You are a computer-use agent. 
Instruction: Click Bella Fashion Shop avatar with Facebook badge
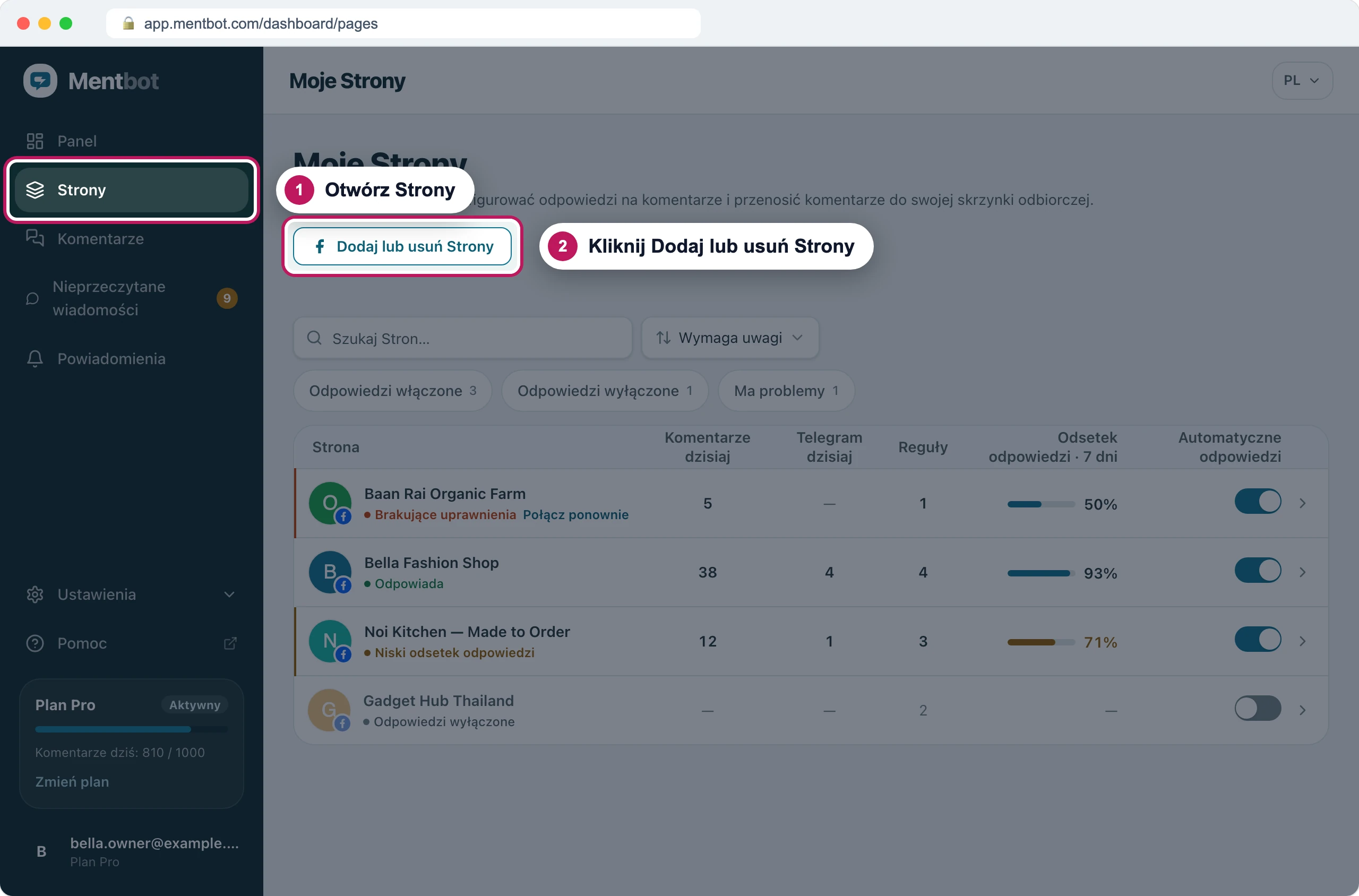point(330,573)
